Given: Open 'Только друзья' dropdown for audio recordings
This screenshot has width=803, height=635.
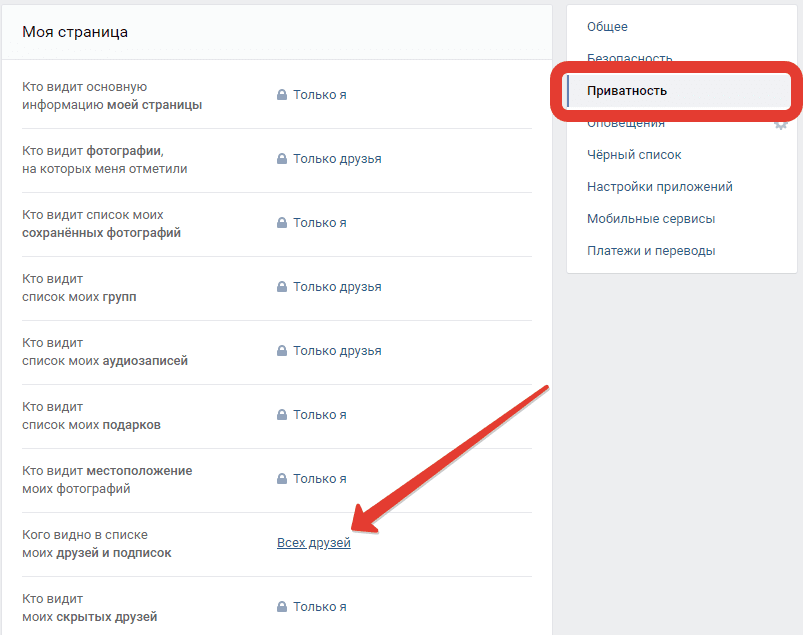Looking at the screenshot, I should pos(336,351).
